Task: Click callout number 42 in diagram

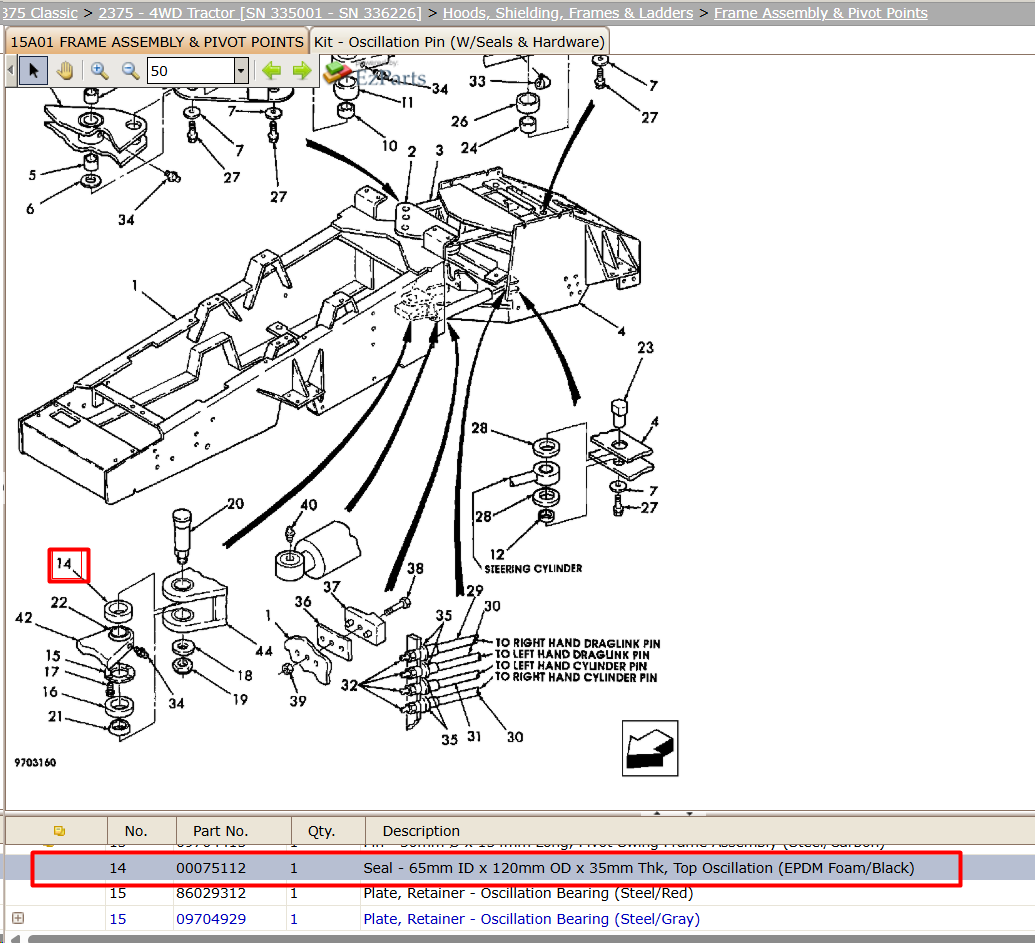Action: pyautogui.click(x=24, y=618)
